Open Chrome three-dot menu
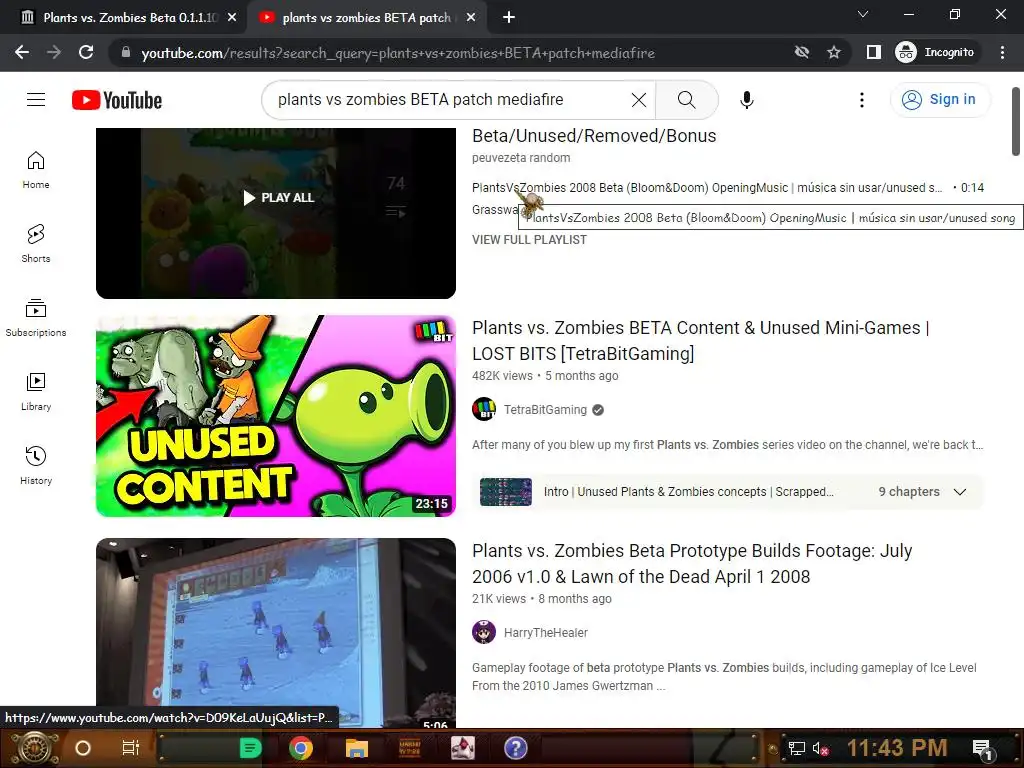Image resolution: width=1024 pixels, height=768 pixels. coord(1002,52)
